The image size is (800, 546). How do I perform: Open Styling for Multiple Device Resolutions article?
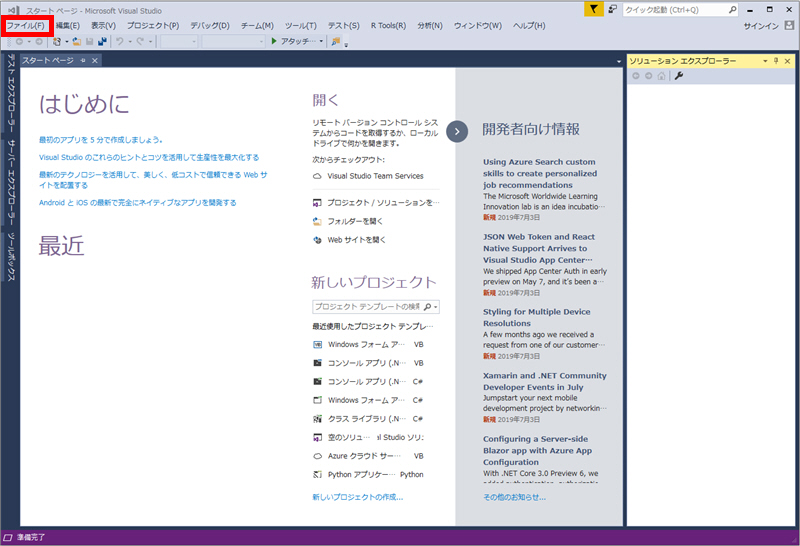pos(537,317)
